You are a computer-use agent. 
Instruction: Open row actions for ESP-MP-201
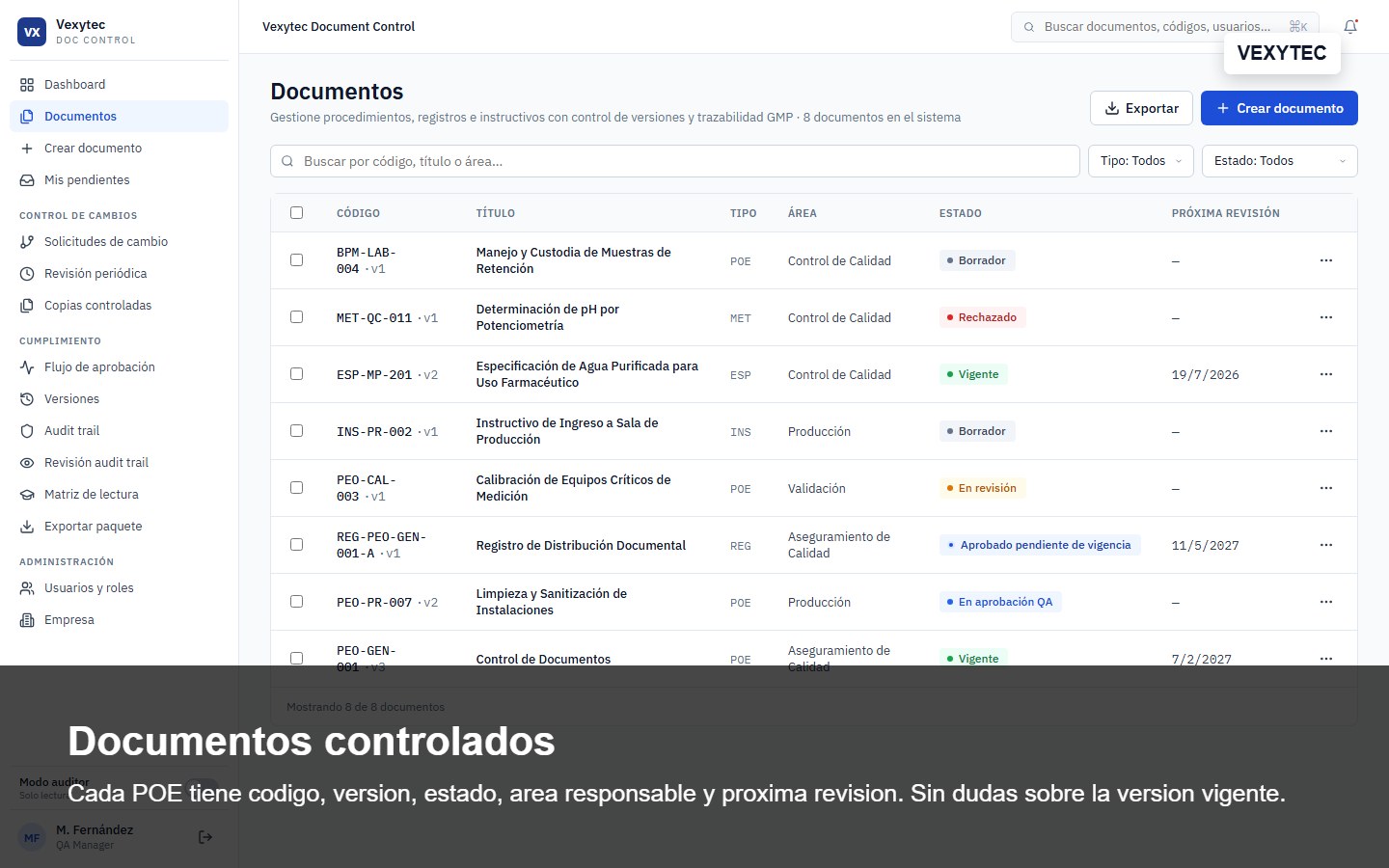point(1326,374)
